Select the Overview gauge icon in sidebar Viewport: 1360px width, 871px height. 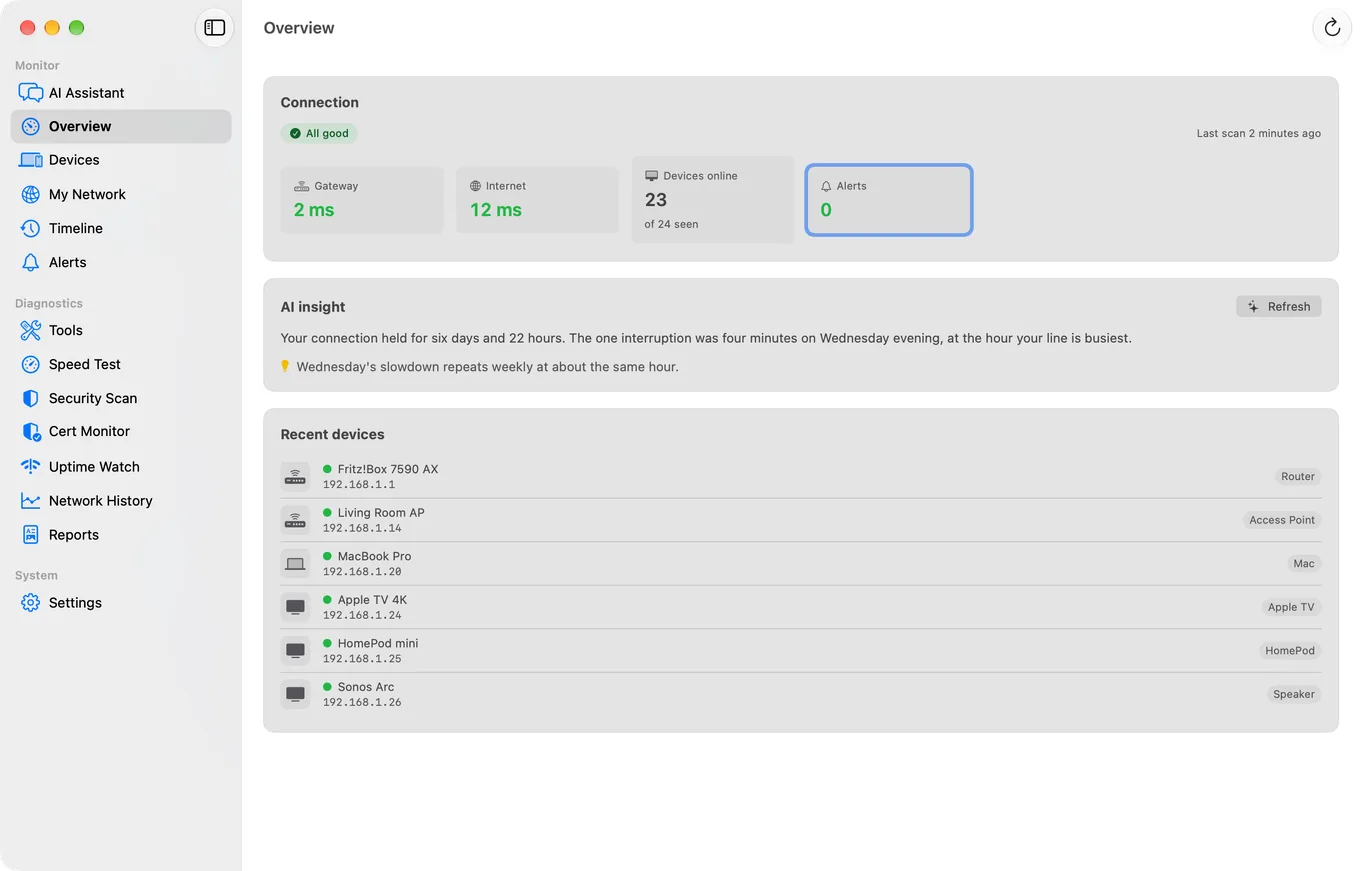[x=31, y=126]
